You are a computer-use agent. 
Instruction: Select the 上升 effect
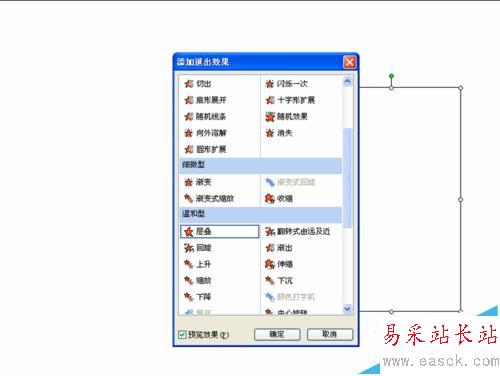[x=198, y=264]
